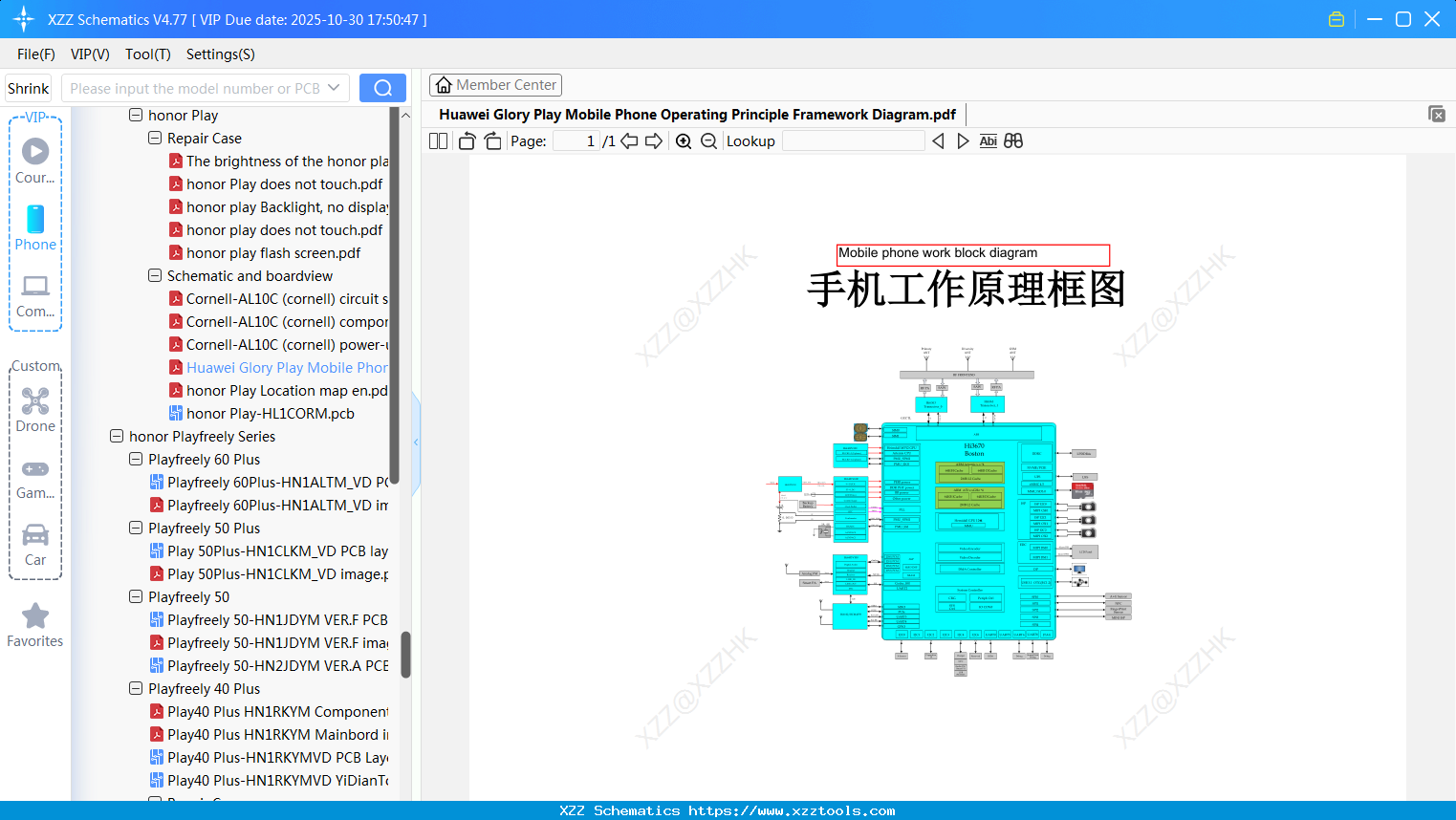Collapse the Playfreely 50 node
The height and width of the screenshot is (820, 1456).
tap(136, 596)
